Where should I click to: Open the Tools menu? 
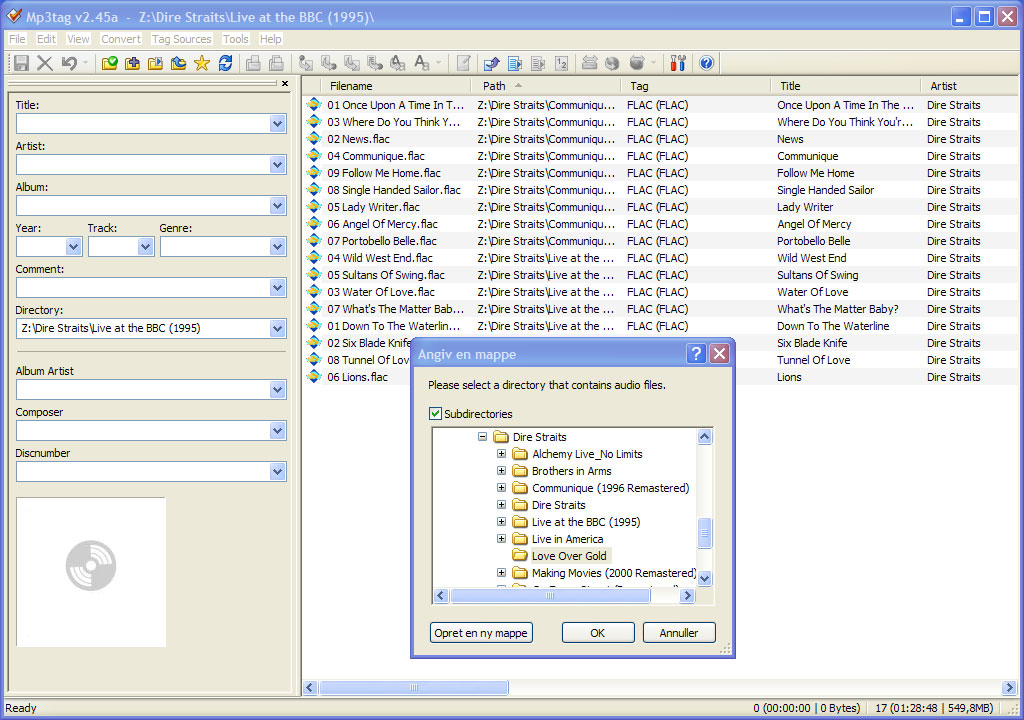(x=235, y=39)
